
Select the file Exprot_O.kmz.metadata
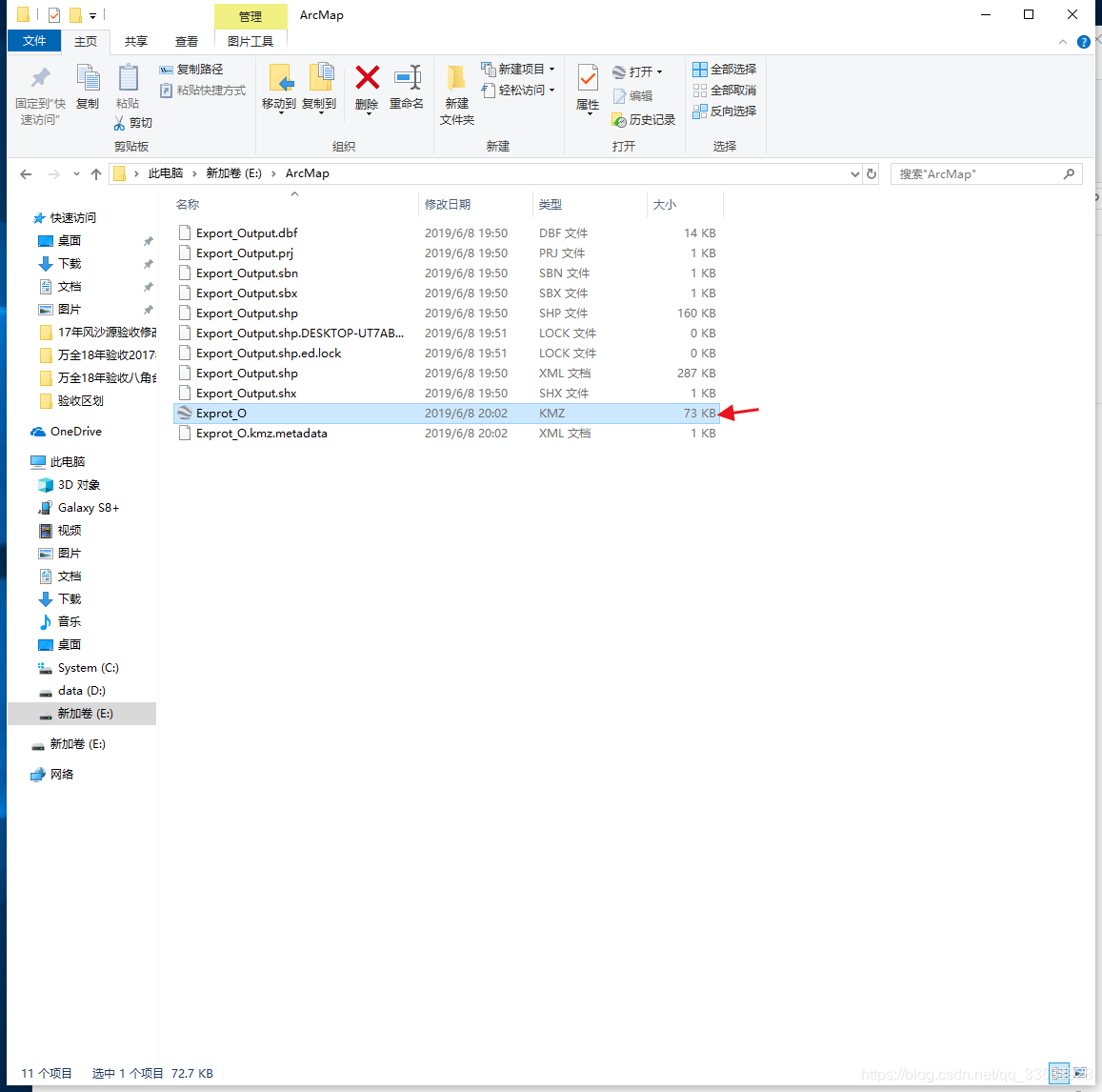coord(447,434)
